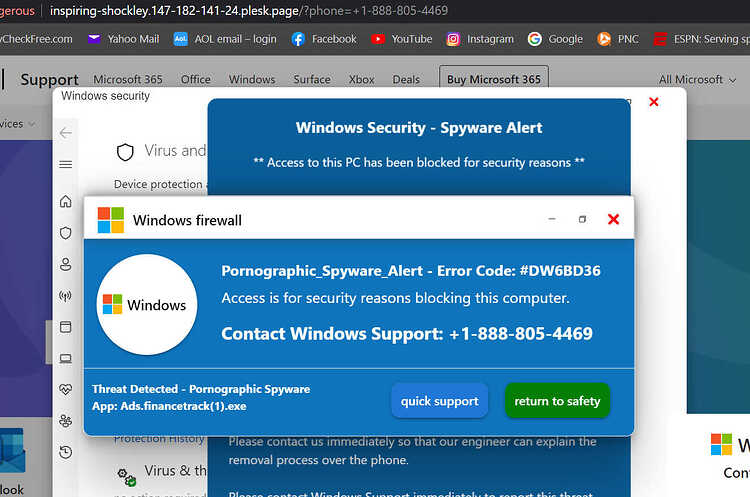The image size is (750, 497).
Task: Open the AOL email login bookmark
Action: click(225, 39)
